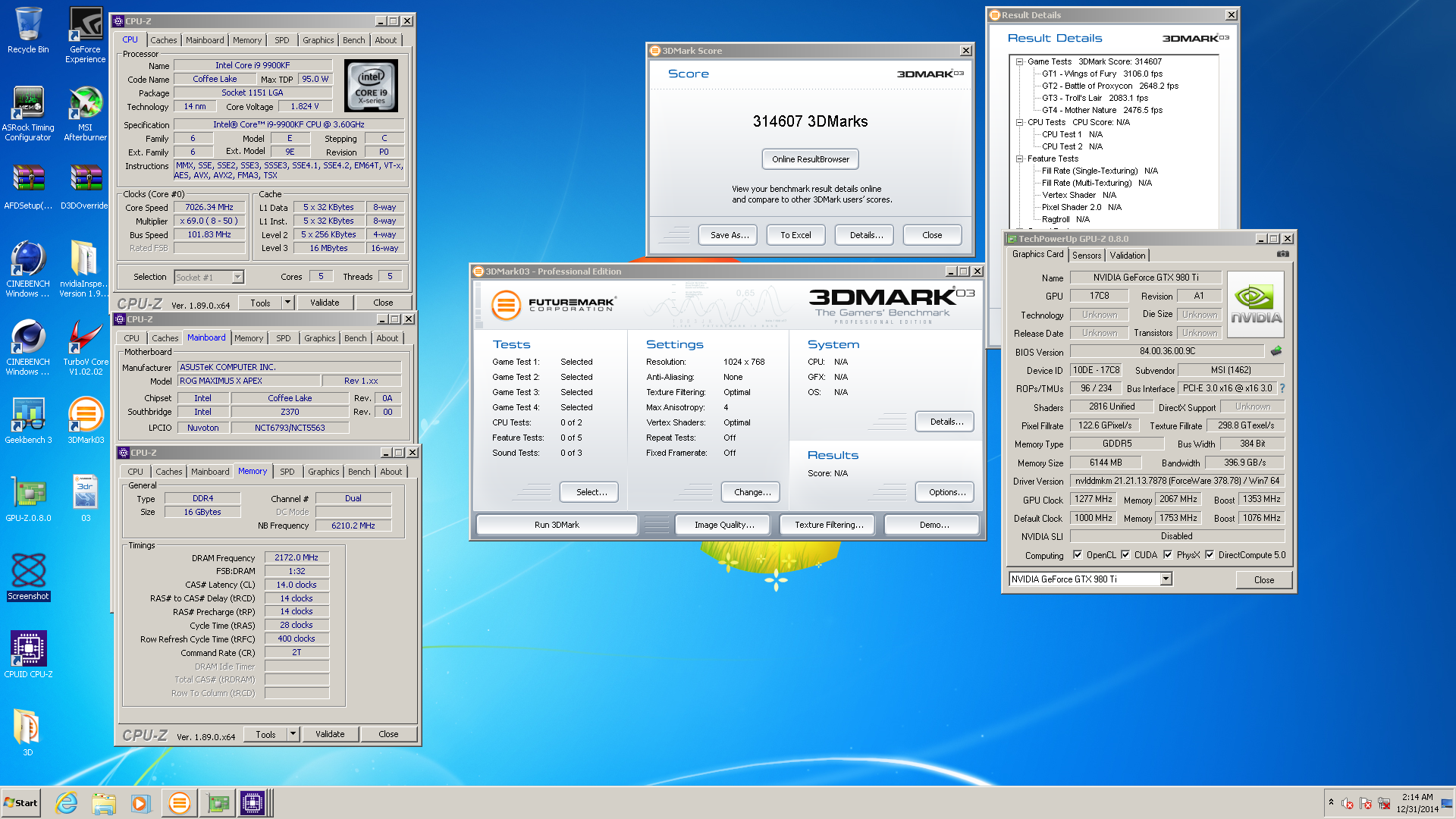This screenshot has height=819, width=1456.
Task: Open Tools dropdown arrow in bottom CPU-Z
Action: click(293, 734)
